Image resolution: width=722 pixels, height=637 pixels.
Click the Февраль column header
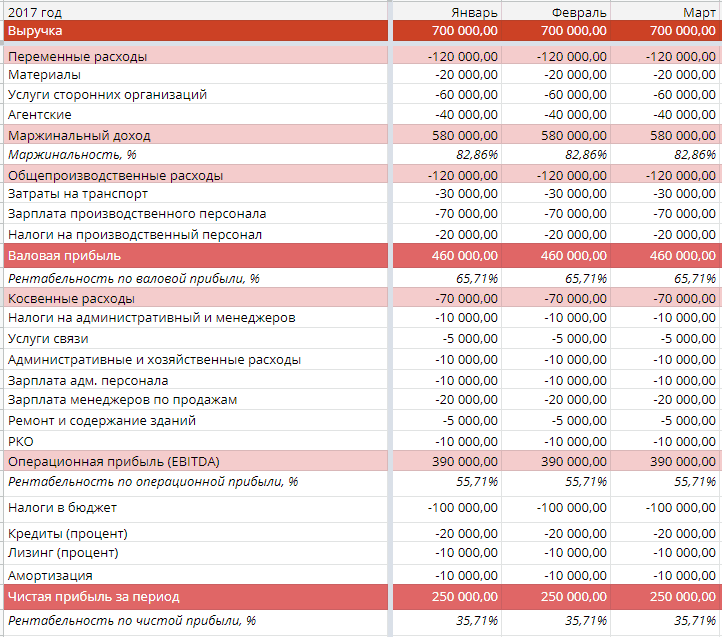[x=579, y=12]
